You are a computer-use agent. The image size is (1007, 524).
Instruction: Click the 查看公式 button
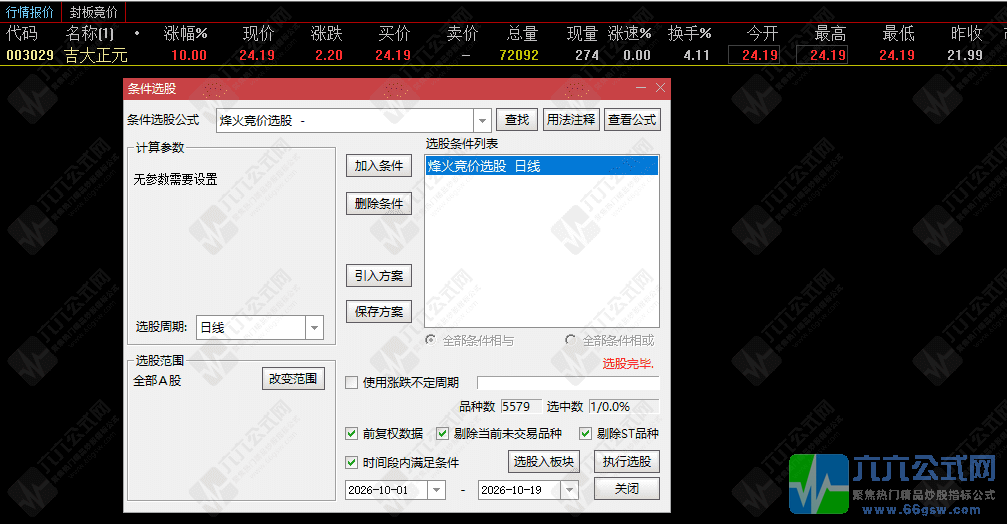[632, 120]
